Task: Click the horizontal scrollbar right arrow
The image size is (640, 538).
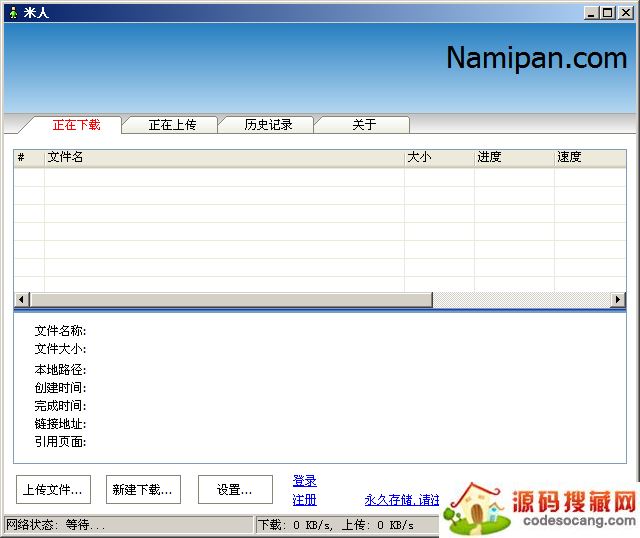Action: (618, 300)
